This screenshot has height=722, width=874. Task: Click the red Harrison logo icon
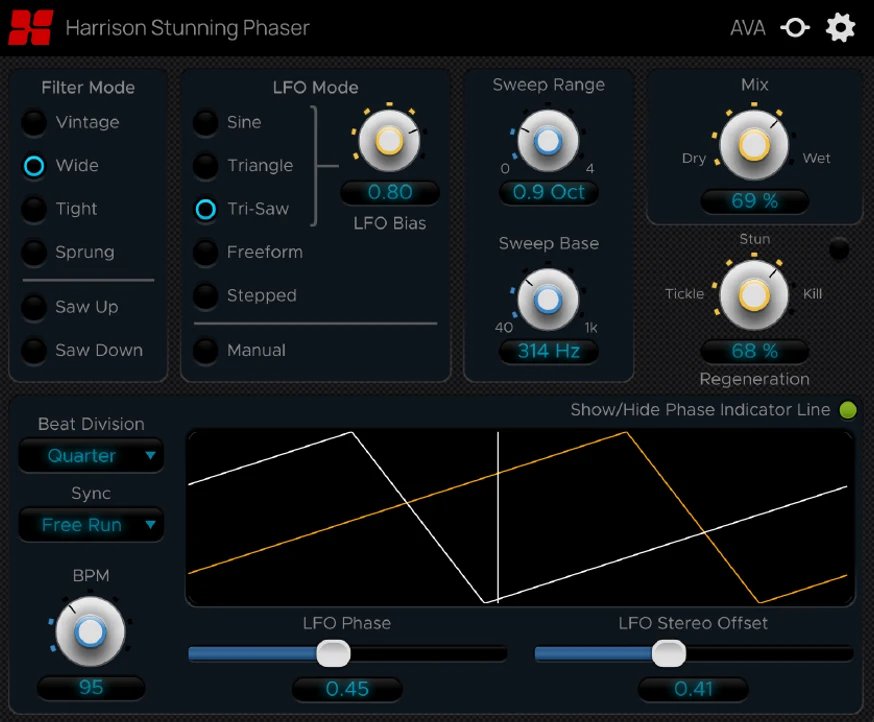[x=31, y=27]
